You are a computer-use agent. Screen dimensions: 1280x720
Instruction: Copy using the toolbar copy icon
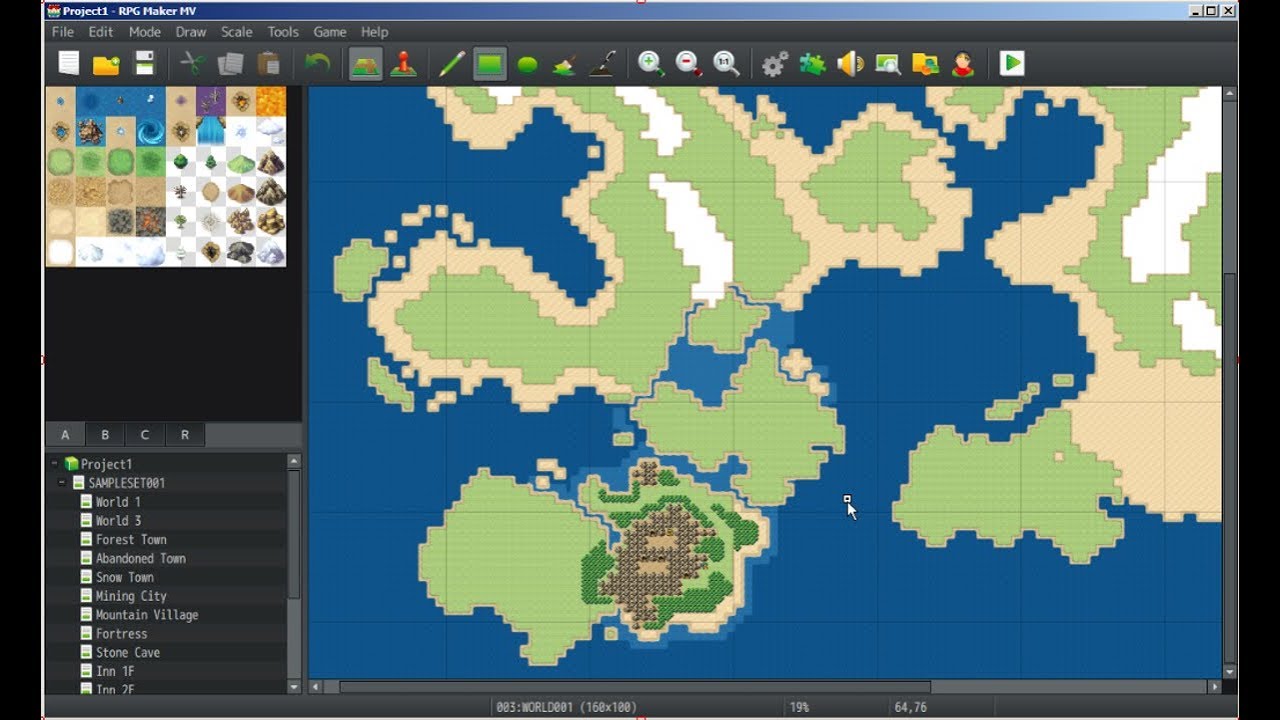pyautogui.click(x=231, y=64)
